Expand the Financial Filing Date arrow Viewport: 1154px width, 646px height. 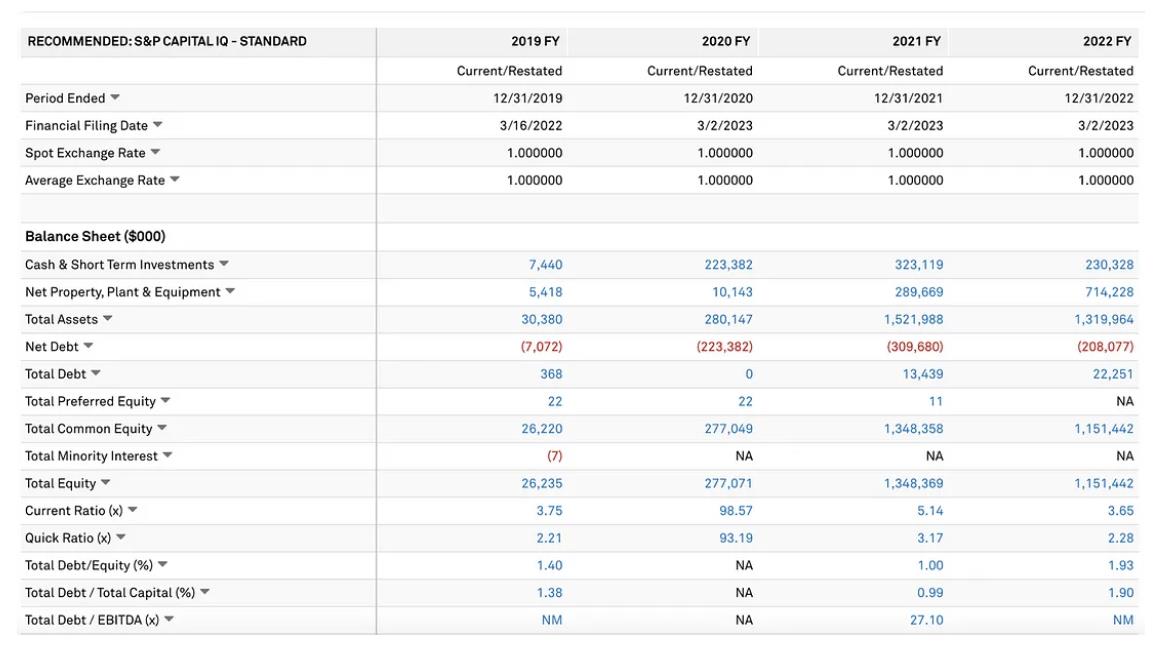[x=158, y=125]
